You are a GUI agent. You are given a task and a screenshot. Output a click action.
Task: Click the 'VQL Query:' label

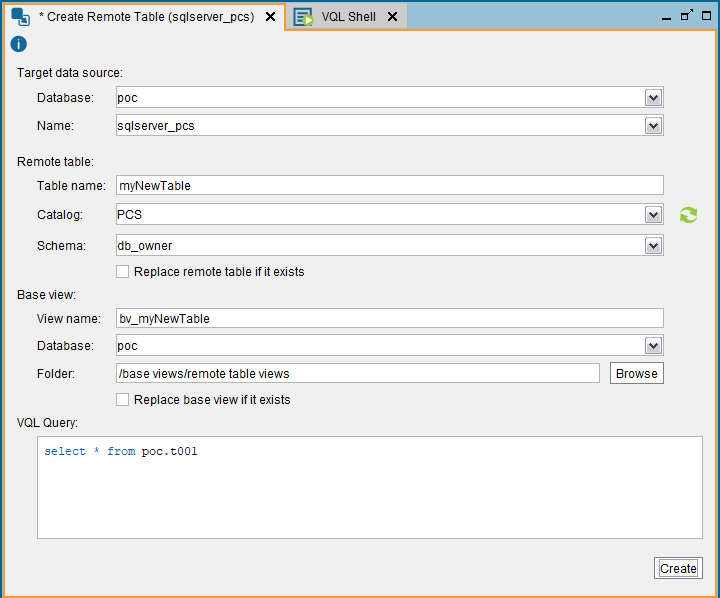pos(47,423)
